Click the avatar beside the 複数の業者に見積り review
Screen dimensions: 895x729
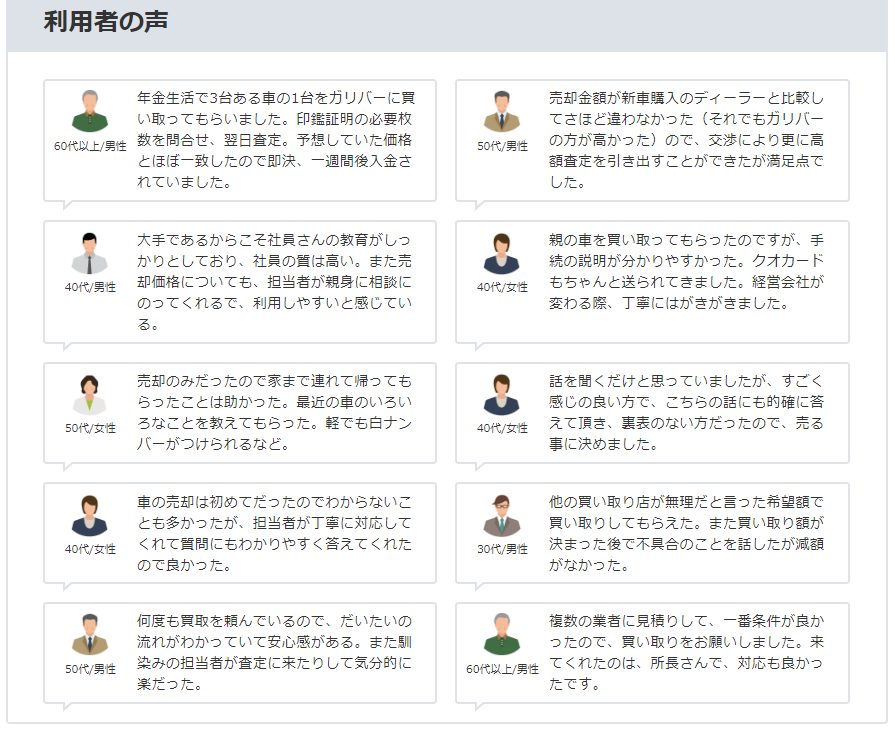[x=502, y=634]
